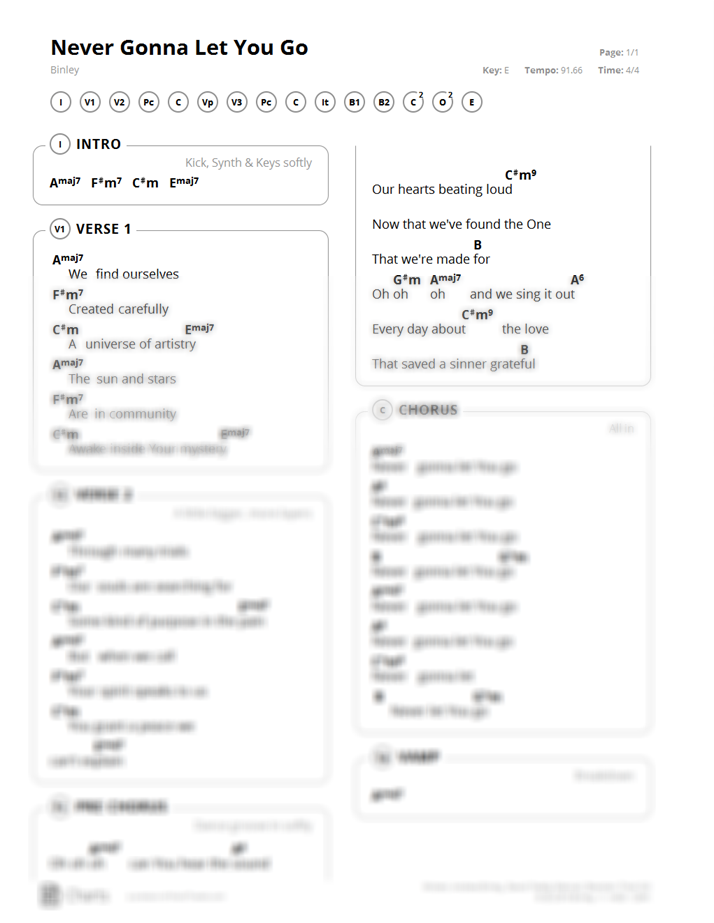This screenshot has height=923, width=714.
Task: Click the C#m chord in the Intro
Action: (145, 182)
